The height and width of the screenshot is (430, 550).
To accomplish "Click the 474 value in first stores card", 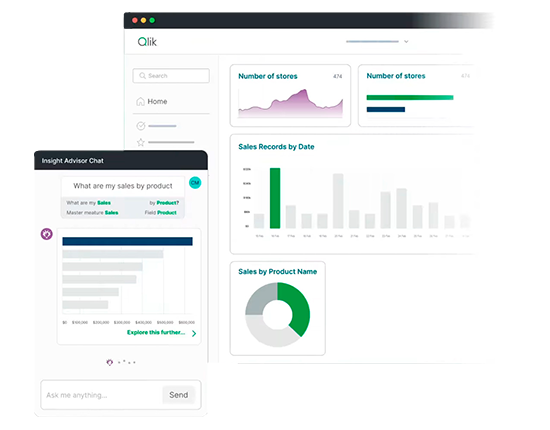I will click(337, 76).
